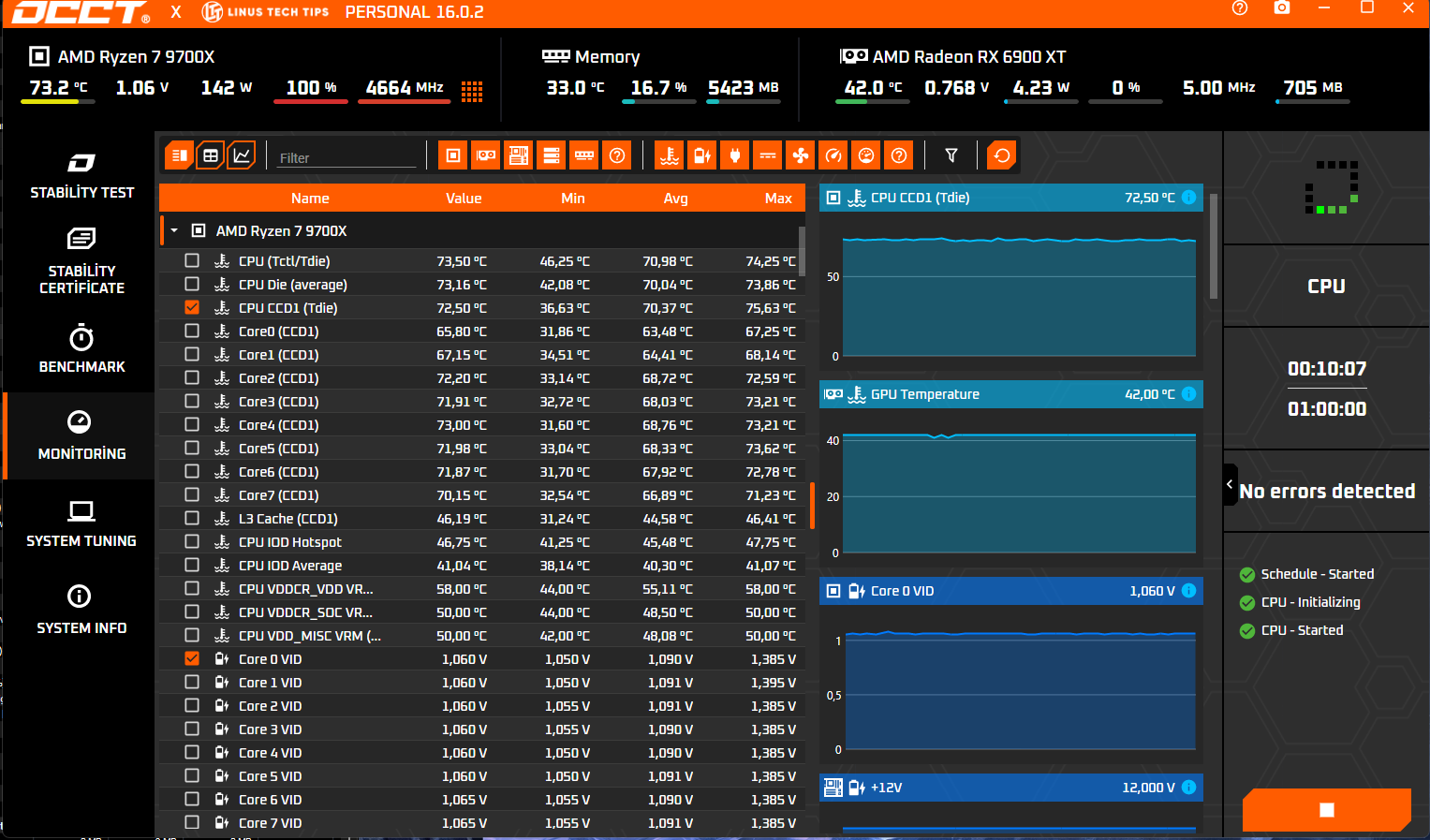Switch to the graph-only view icon
The image size is (1430, 840).
point(242,155)
